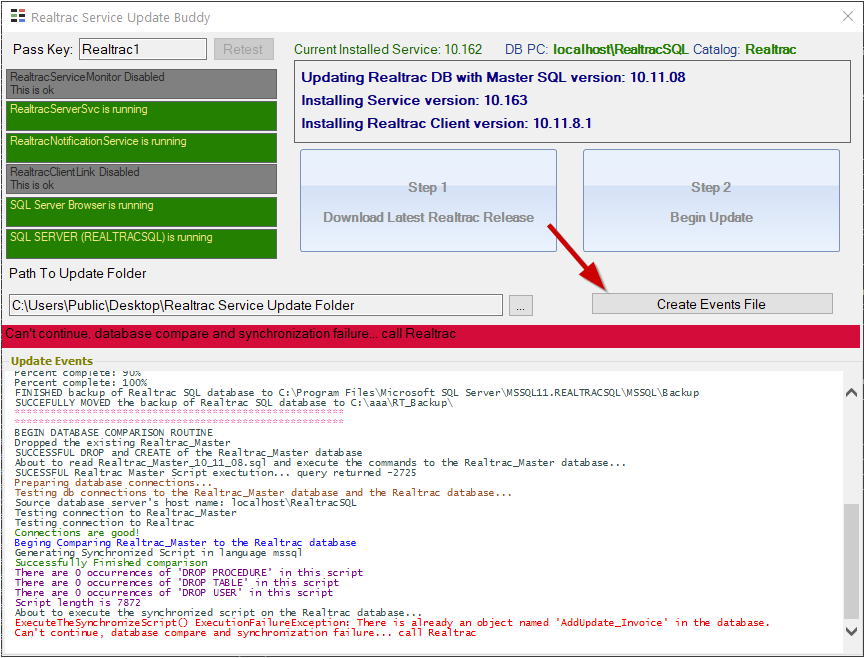Click 'Dropped the existing Realtrac_Master' log line
Image resolution: width=865 pixels, height=658 pixels.
[x=122, y=442]
